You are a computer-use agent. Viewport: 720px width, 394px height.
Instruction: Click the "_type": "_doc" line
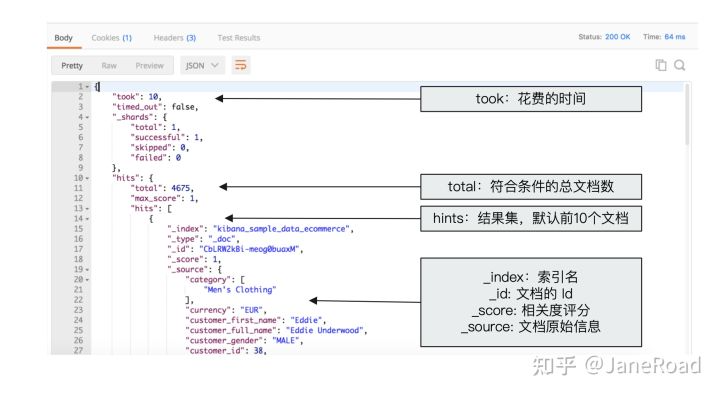[203, 239]
